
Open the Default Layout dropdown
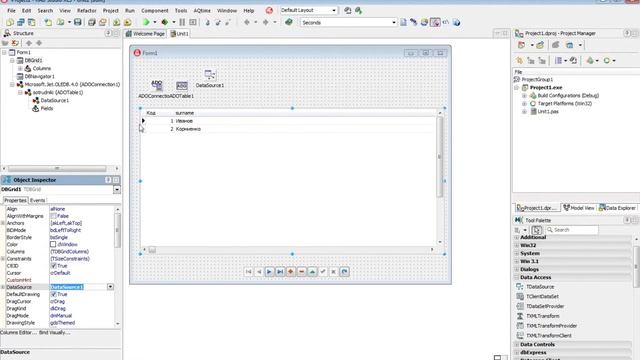point(334,10)
